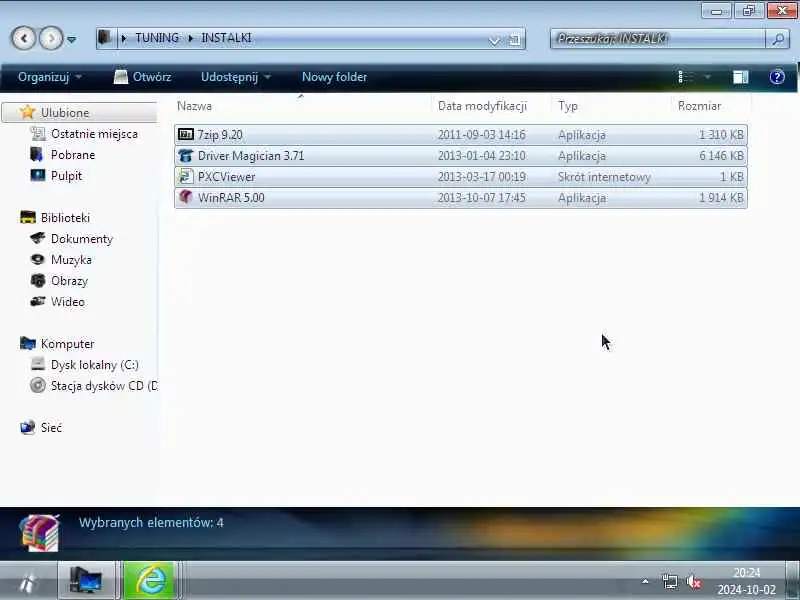Open the address bar history dropdown
This screenshot has height=600, width=800.
click(x=494, y=40)
